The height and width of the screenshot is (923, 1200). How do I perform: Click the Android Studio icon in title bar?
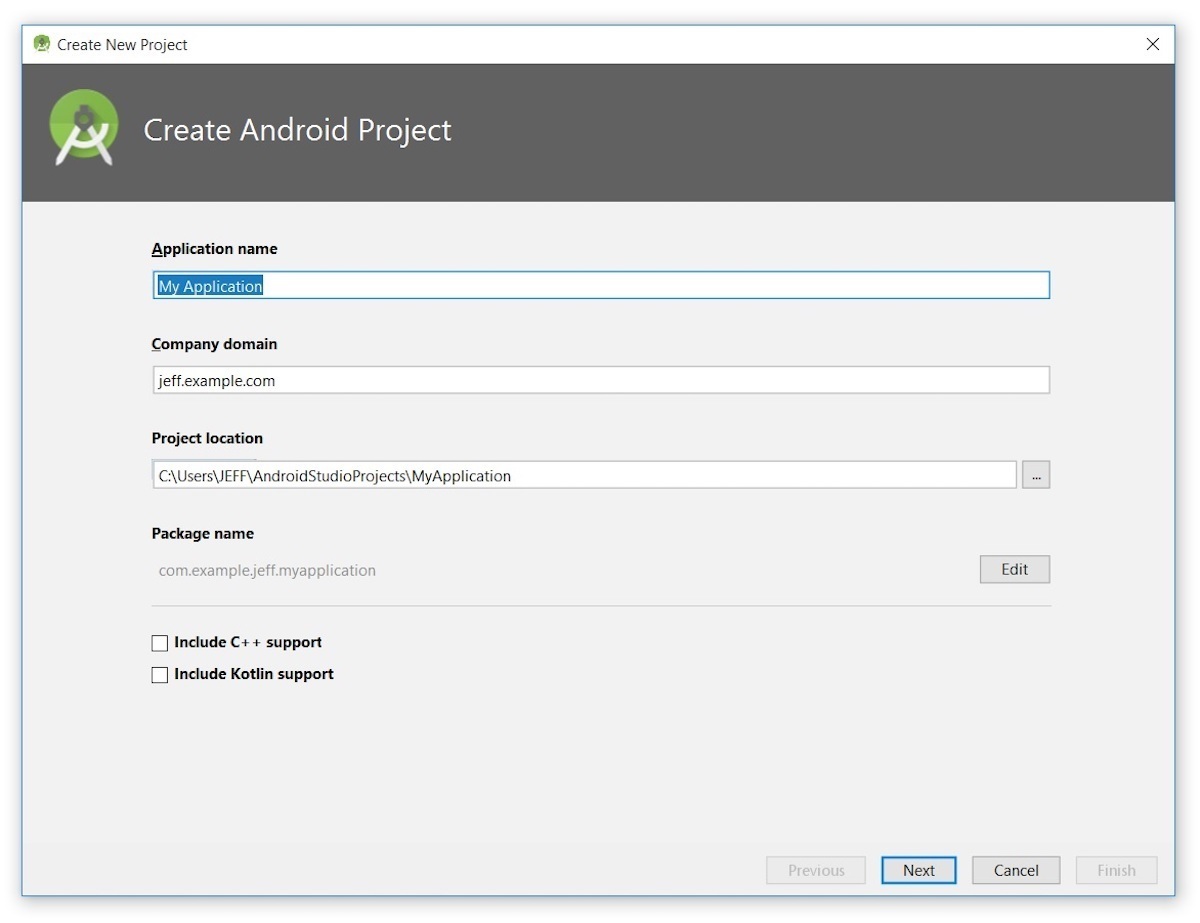(41, 44)
